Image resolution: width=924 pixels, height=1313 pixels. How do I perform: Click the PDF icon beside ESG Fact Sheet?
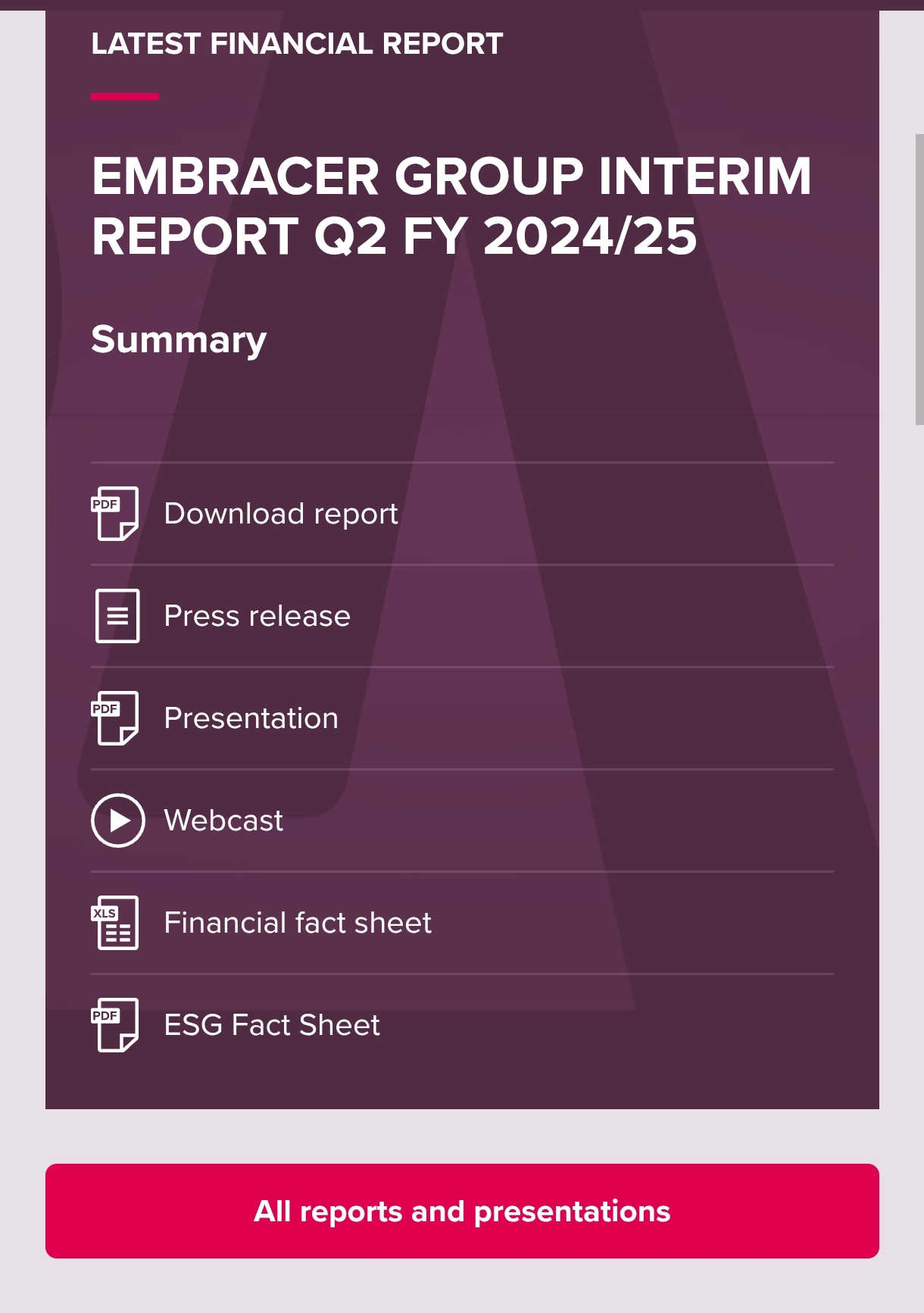pos(115,1025)
